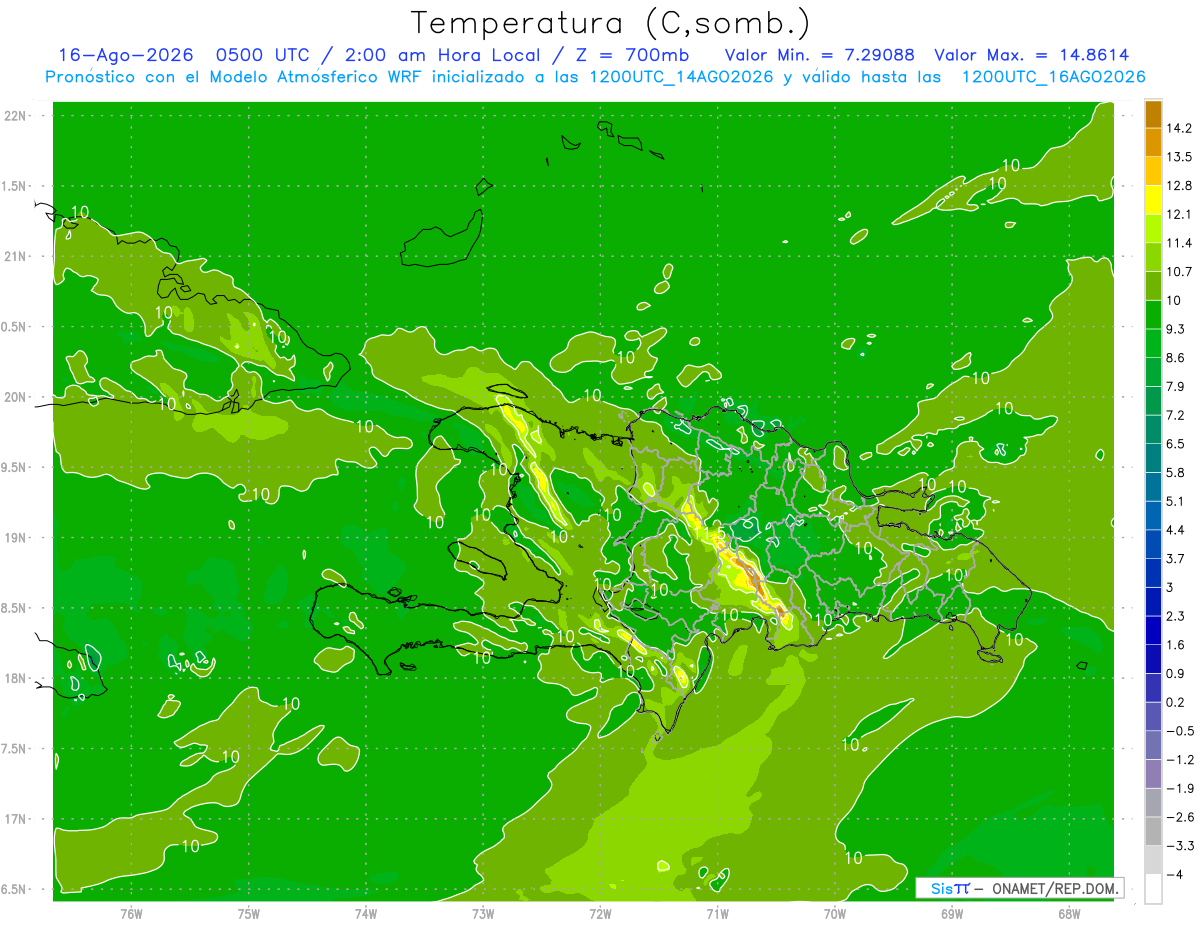Click the '11.4' color scale label
The width and height of the screenshot is (1200, 927).
pyautogui.click(x=1180, y=243)
